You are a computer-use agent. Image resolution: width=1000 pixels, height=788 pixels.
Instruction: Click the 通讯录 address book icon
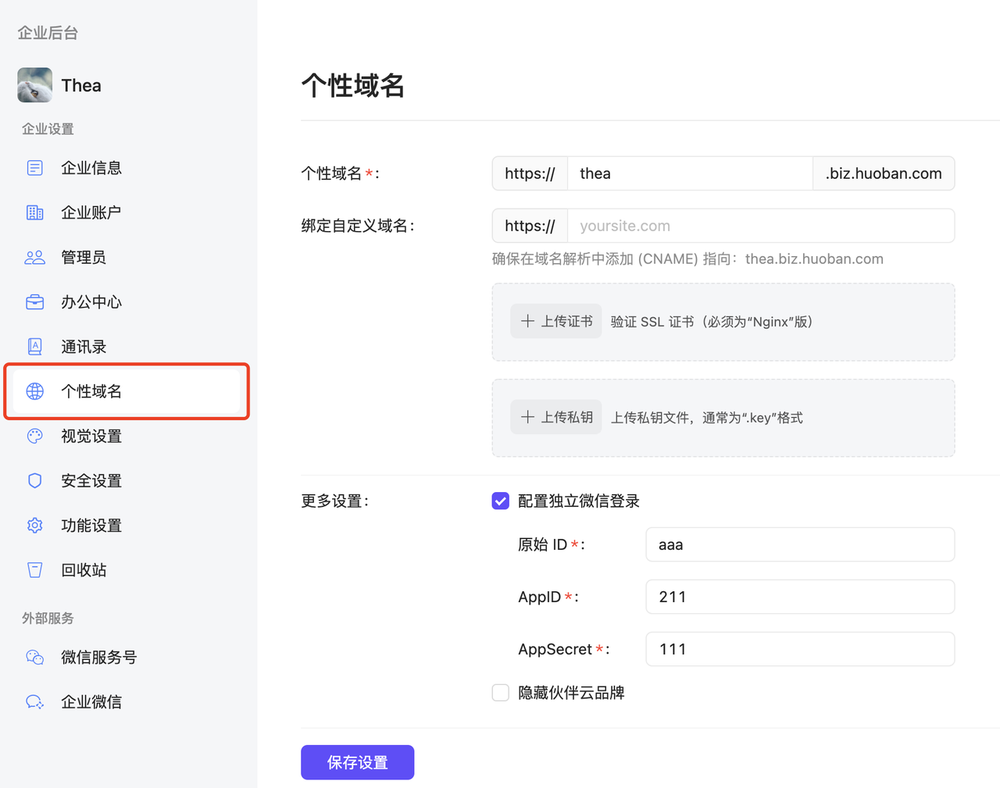pyautogui.click(x=35, y=347)
